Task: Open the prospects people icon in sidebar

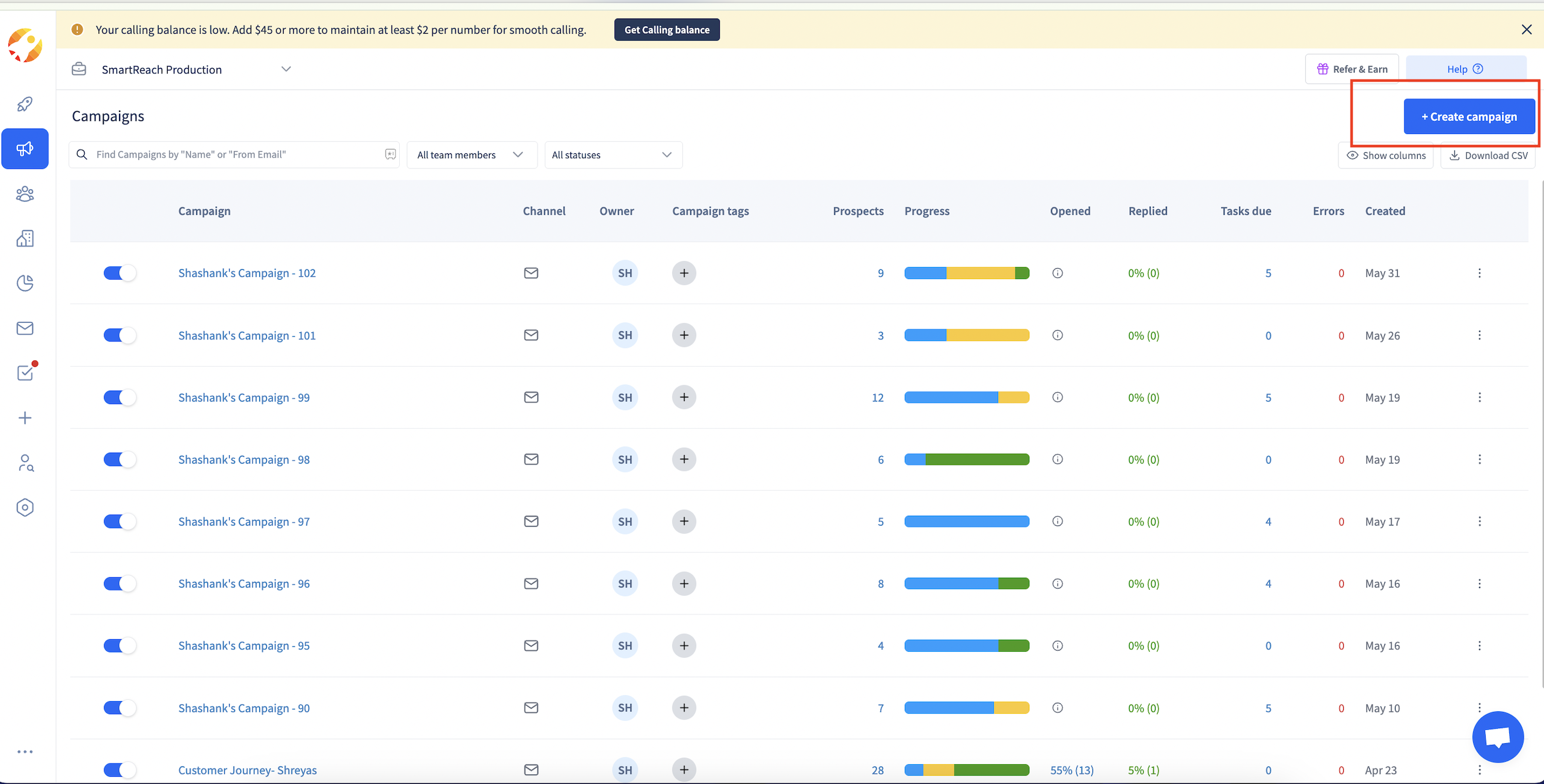Action: click(25, 194)
